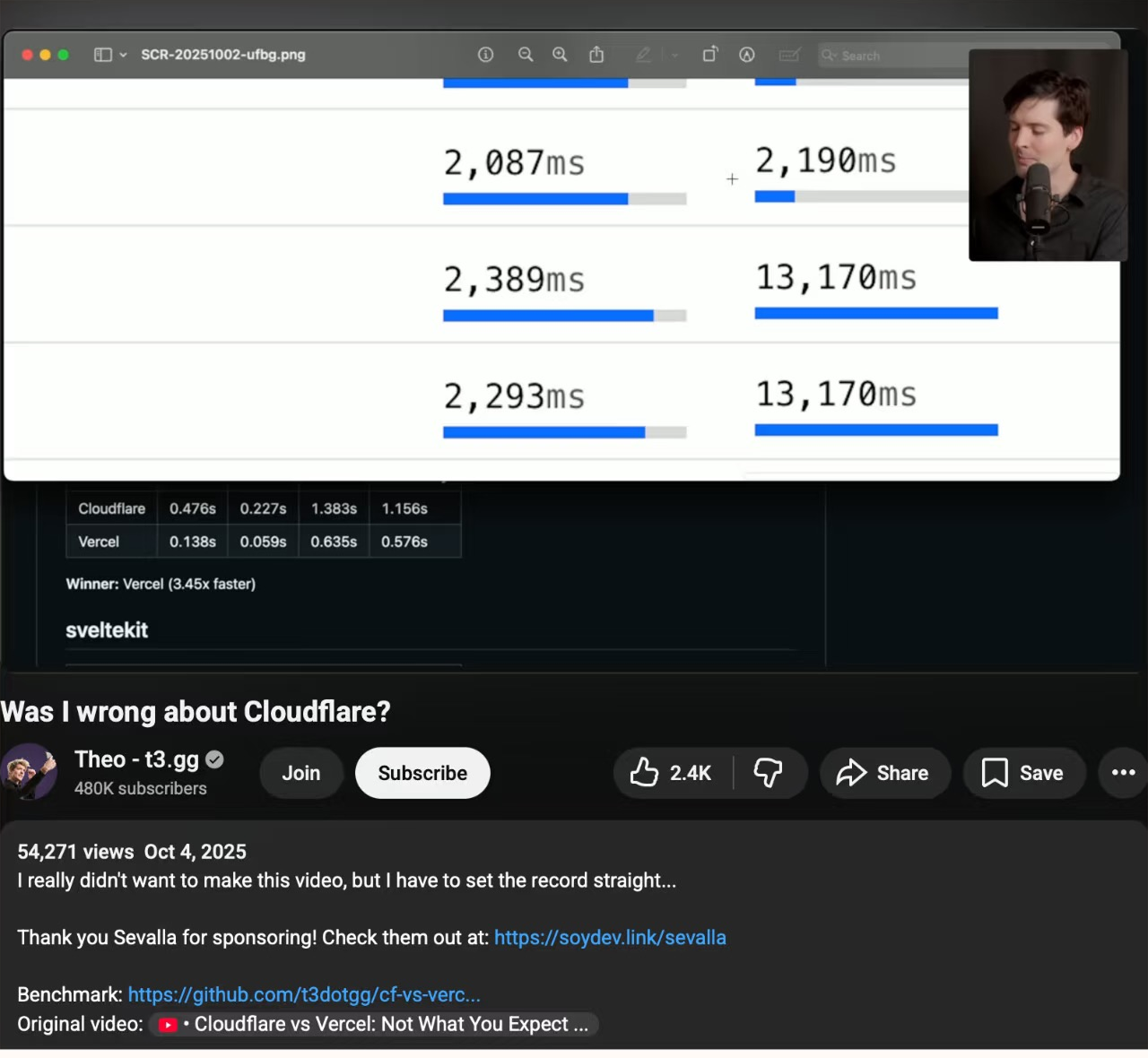
Task: Open sidebar view options chevron
Action: (x=124, y=55)
